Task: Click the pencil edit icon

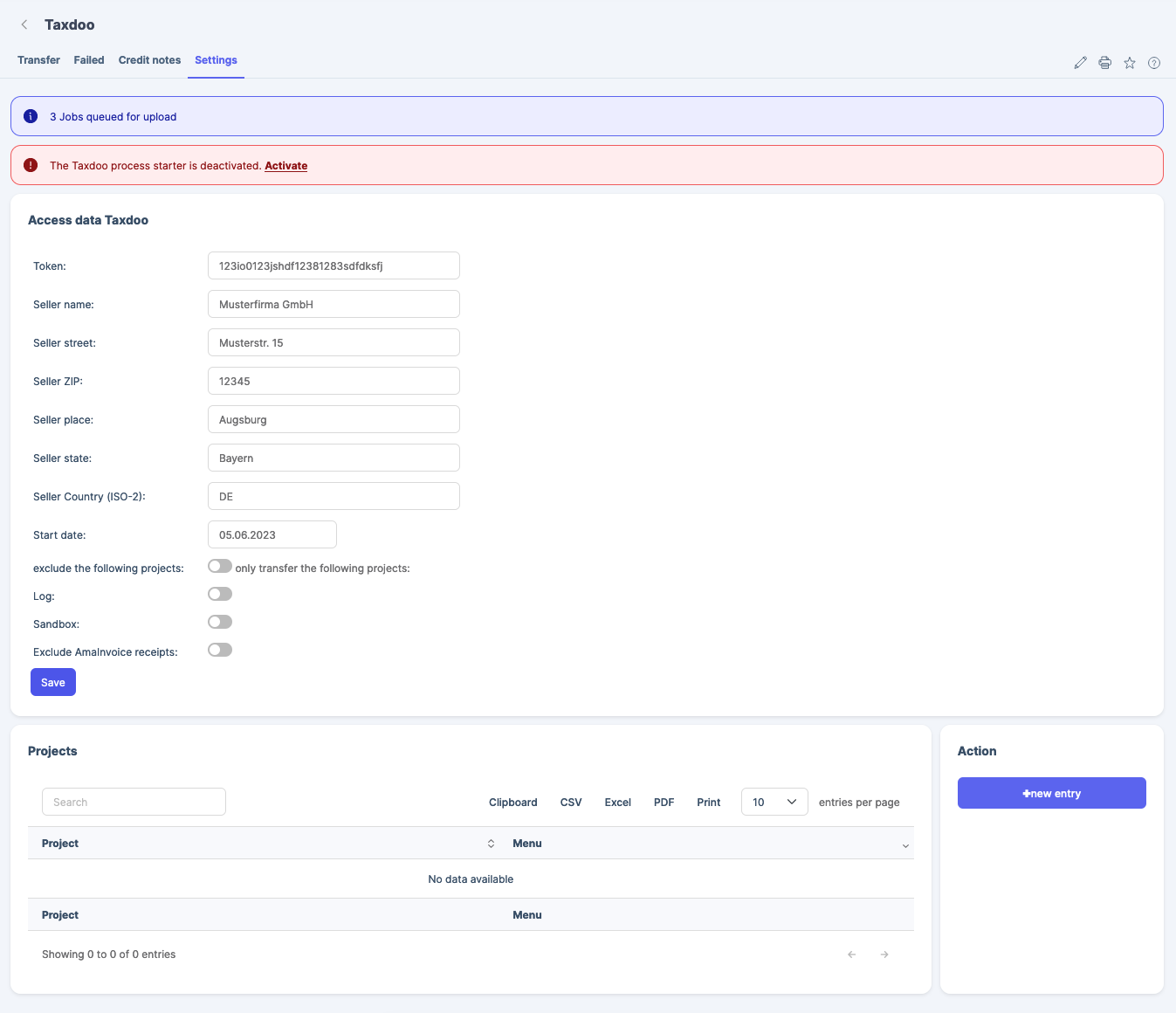Action: pos(1080,63)
